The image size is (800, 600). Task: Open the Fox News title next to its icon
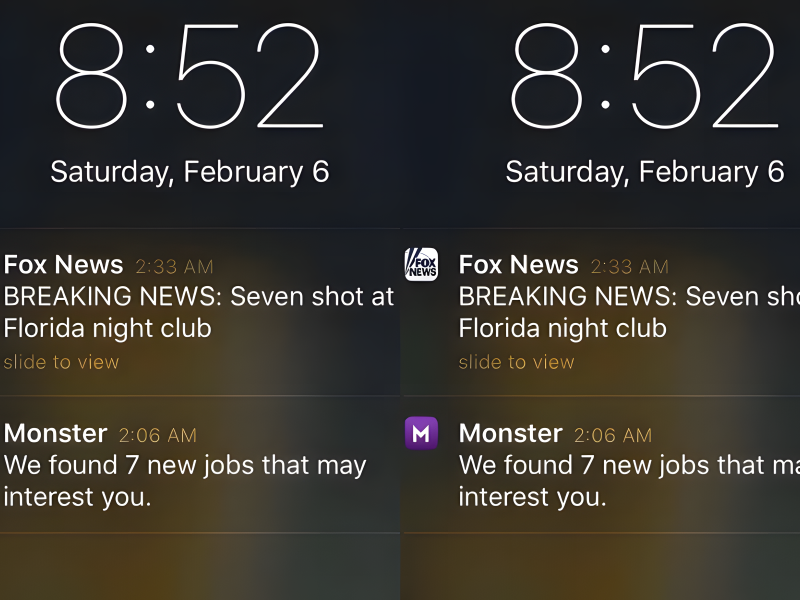518,265
